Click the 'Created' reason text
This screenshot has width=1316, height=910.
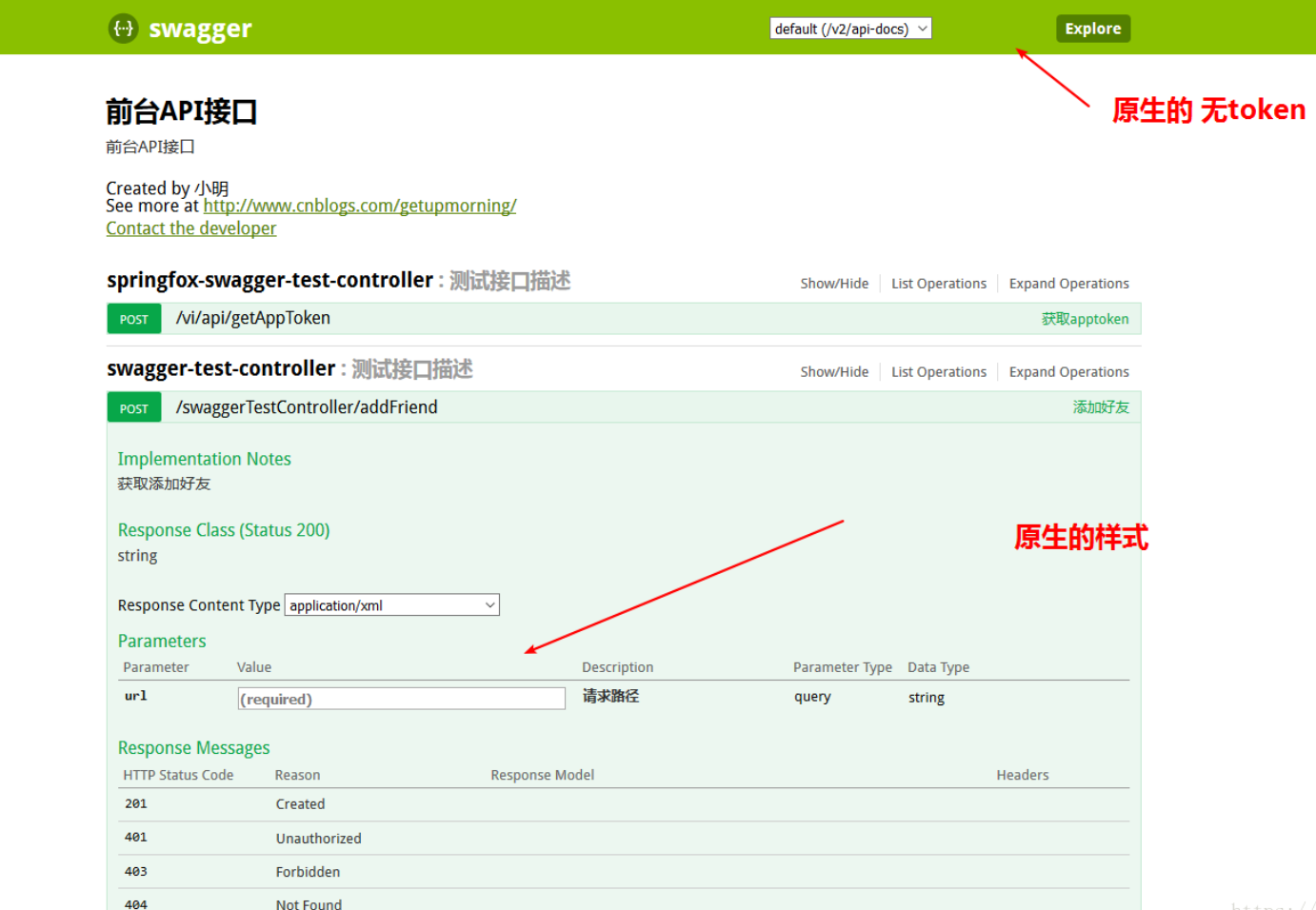tap(301, 804)
